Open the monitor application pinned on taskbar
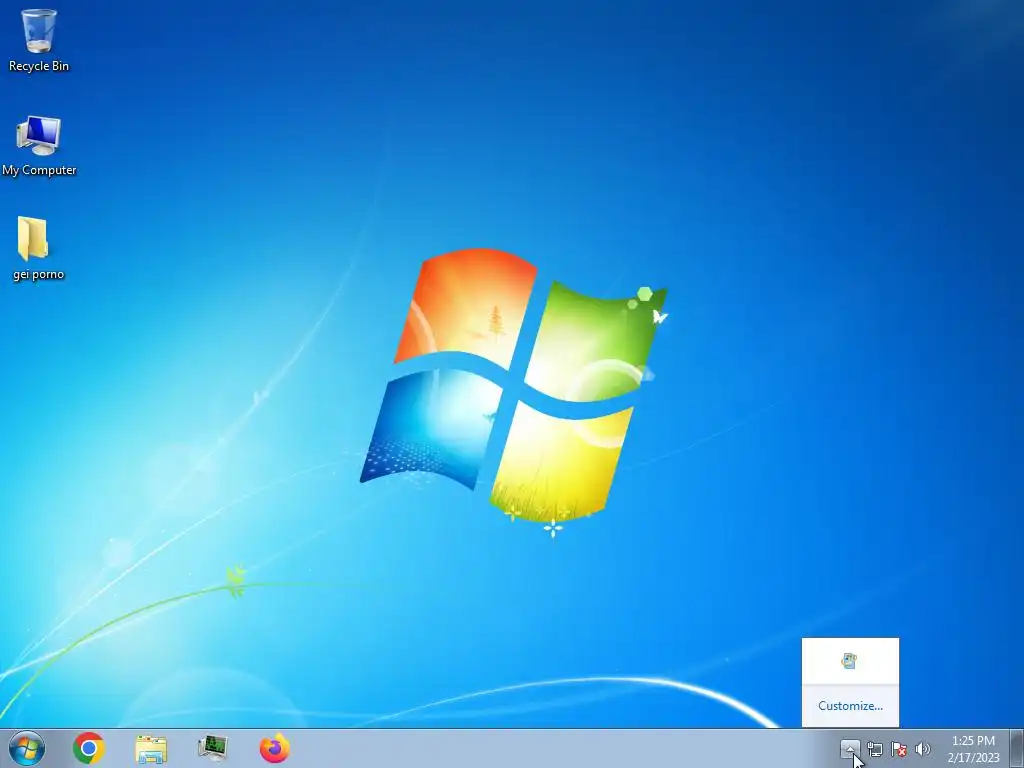Screen dimensions: 1024x768 [213, 748]
